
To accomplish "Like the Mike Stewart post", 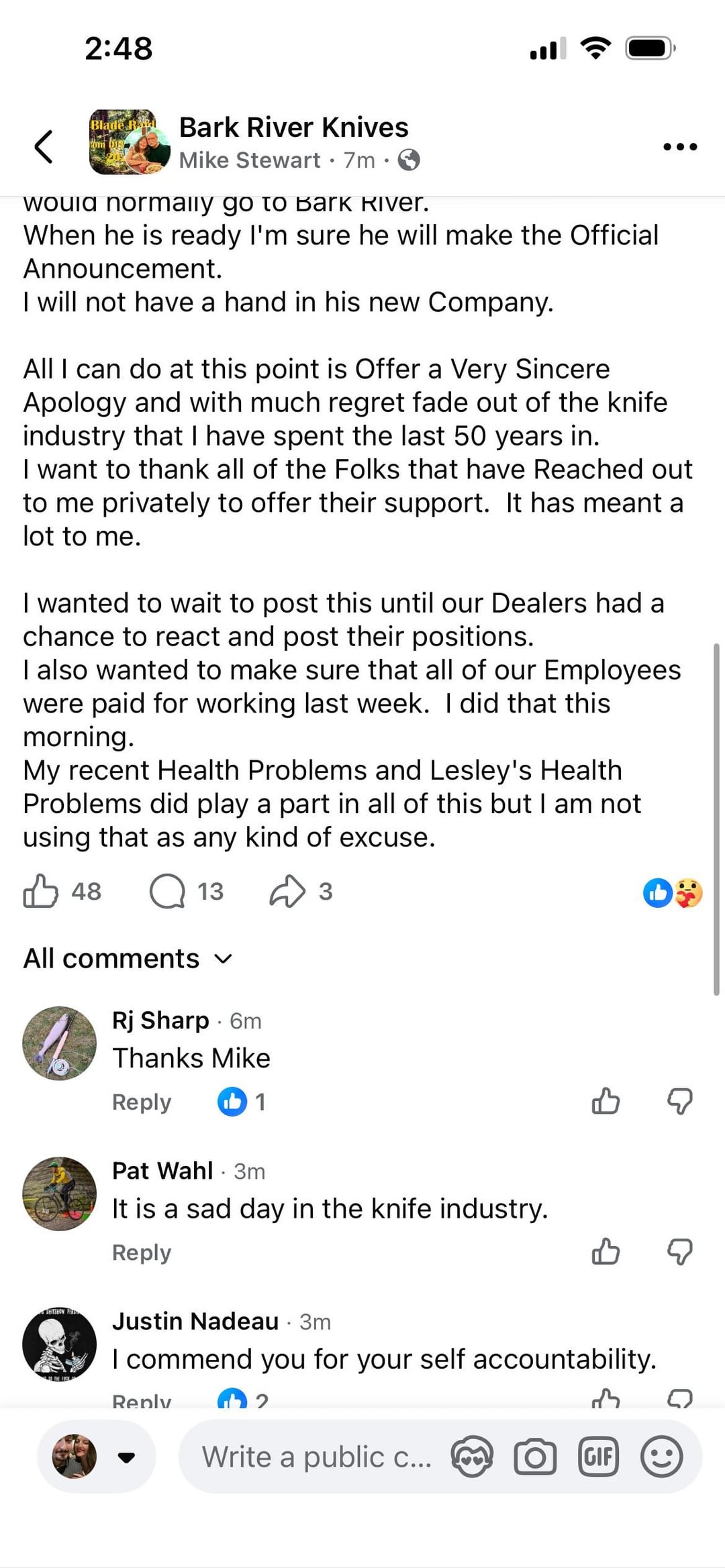I will click(40, 891).
